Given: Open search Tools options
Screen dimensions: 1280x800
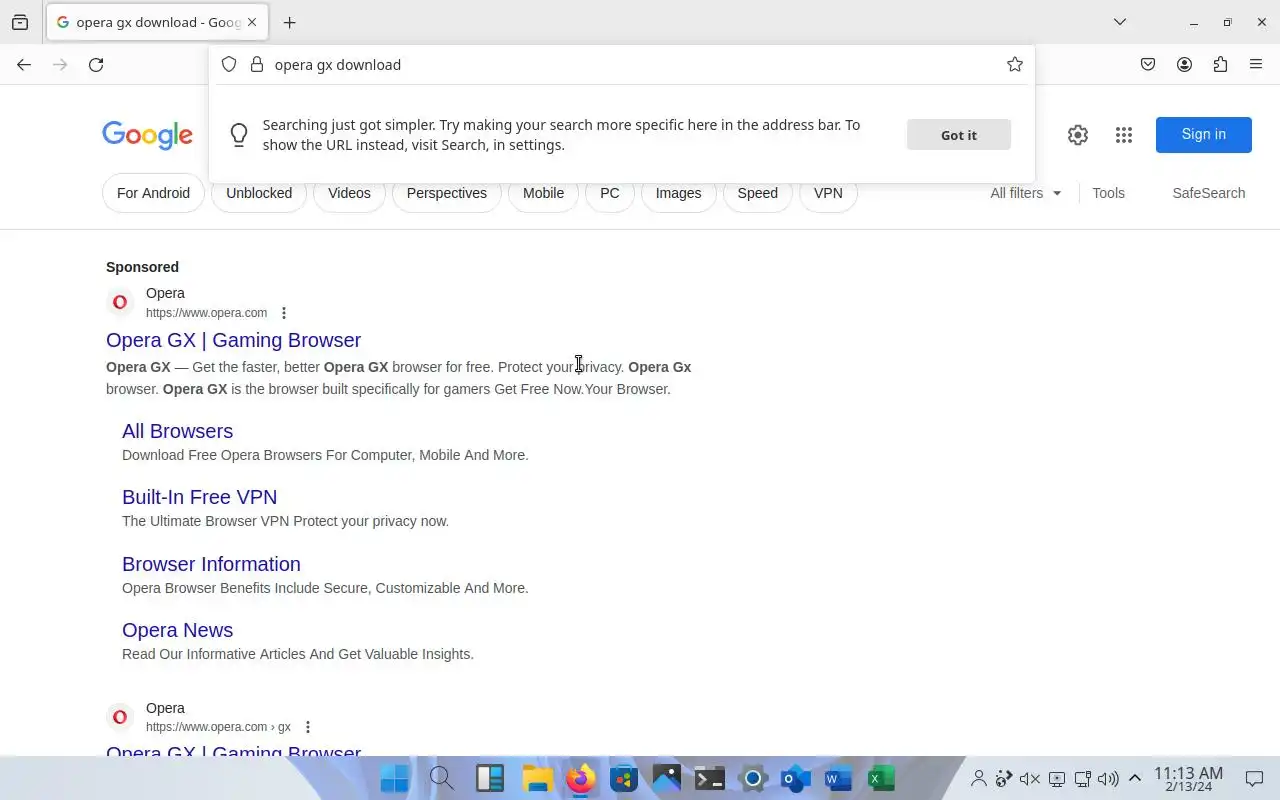Looking at the screenshot, I should [1108, 193].
